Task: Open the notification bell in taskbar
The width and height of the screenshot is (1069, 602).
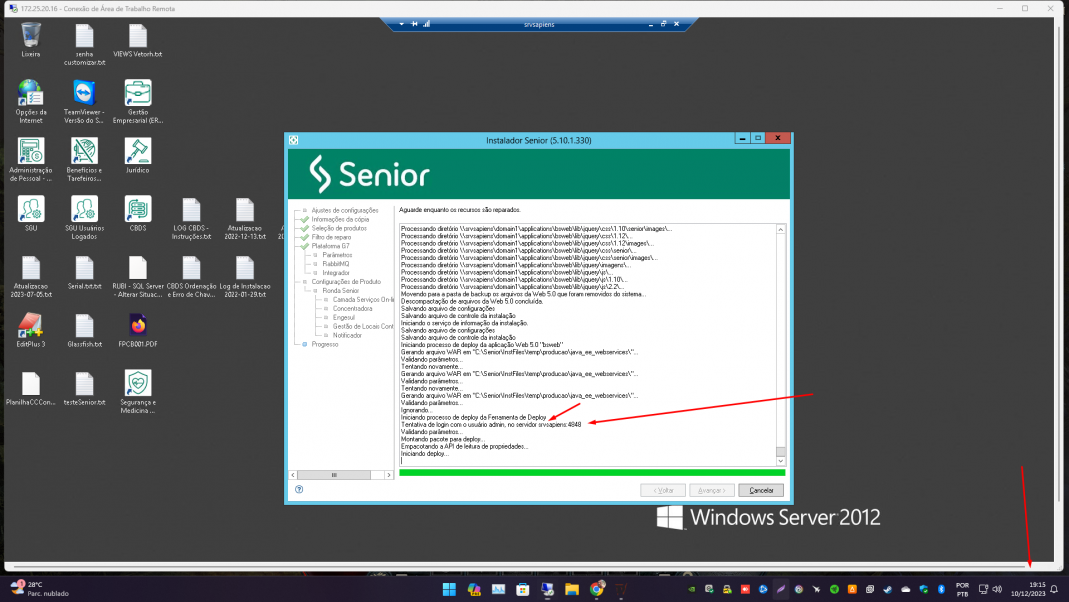Action: (1054, 589)
